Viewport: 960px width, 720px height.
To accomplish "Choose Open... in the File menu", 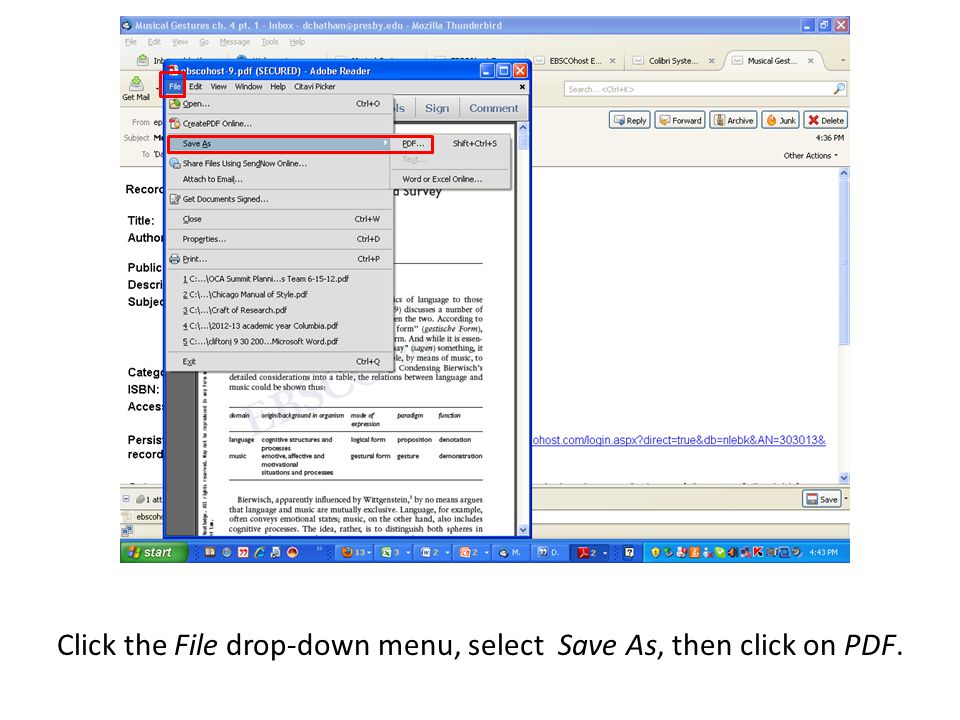I will click(280, 103).
